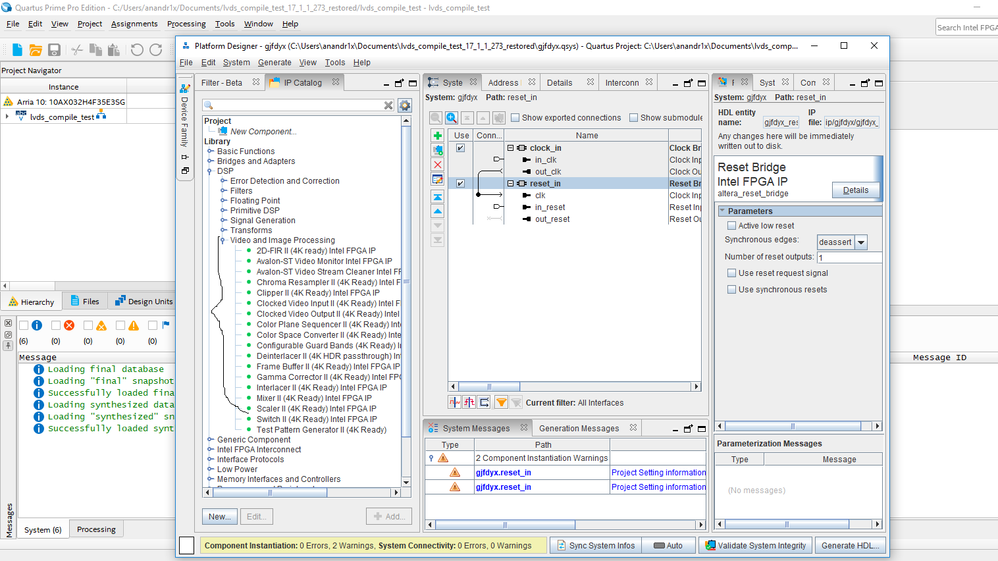This screenshot has width=998, height=561.
Task: Click the Quartus new file toolbar icon
Action: (15, 50)
